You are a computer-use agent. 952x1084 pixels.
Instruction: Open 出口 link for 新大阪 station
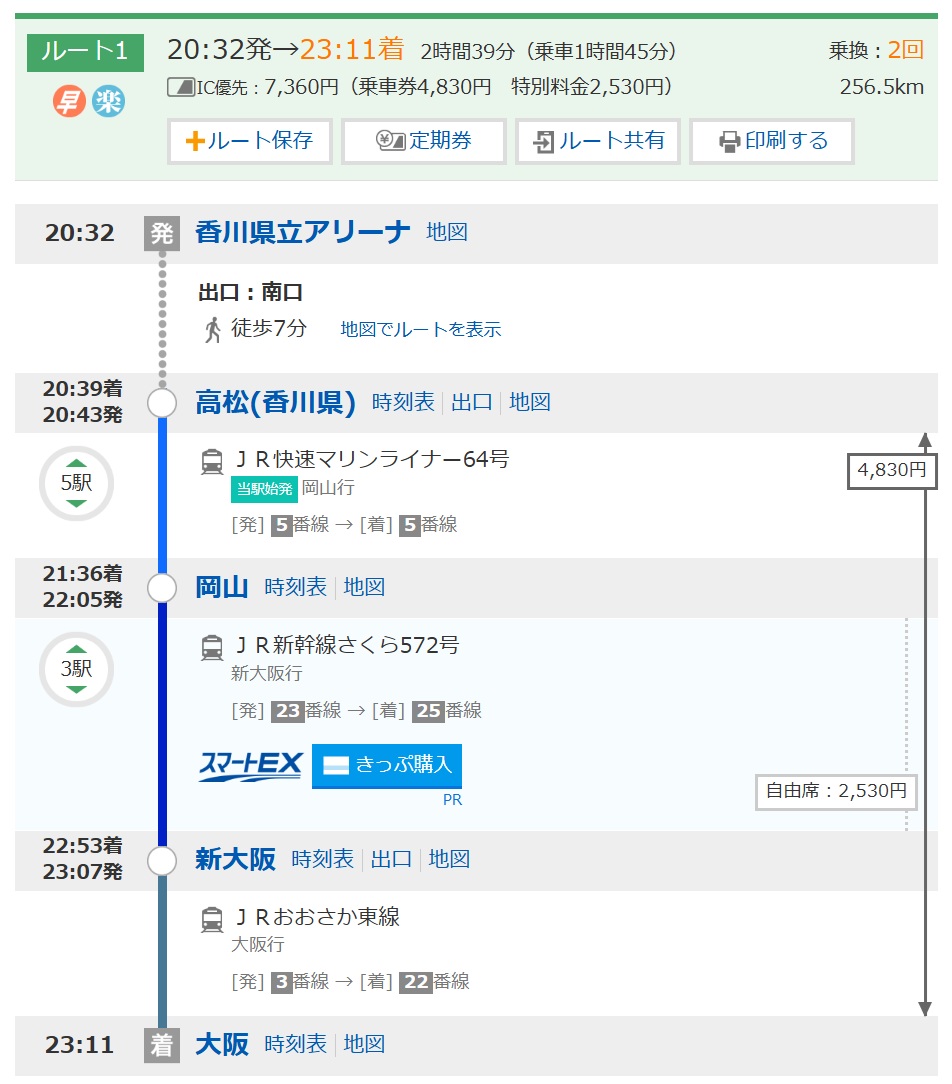(391, 859)
